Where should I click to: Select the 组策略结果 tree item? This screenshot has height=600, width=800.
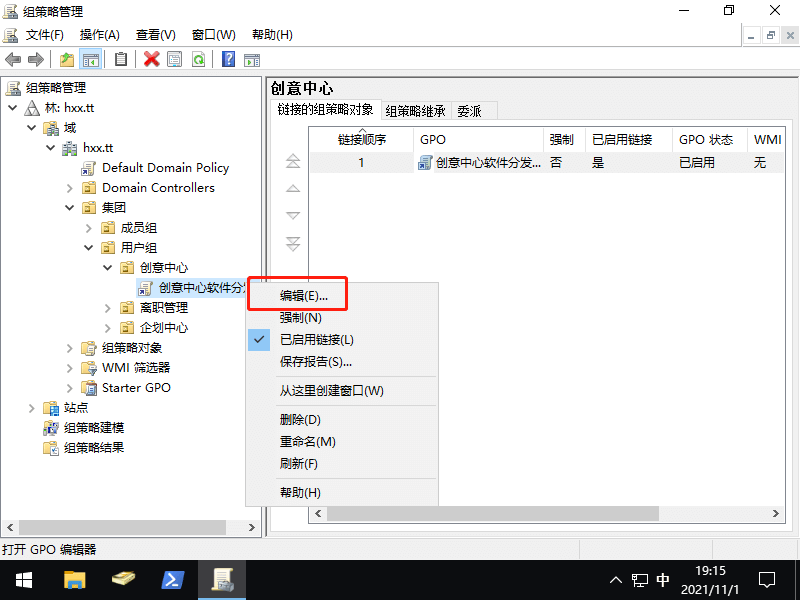tap(94, 447)
